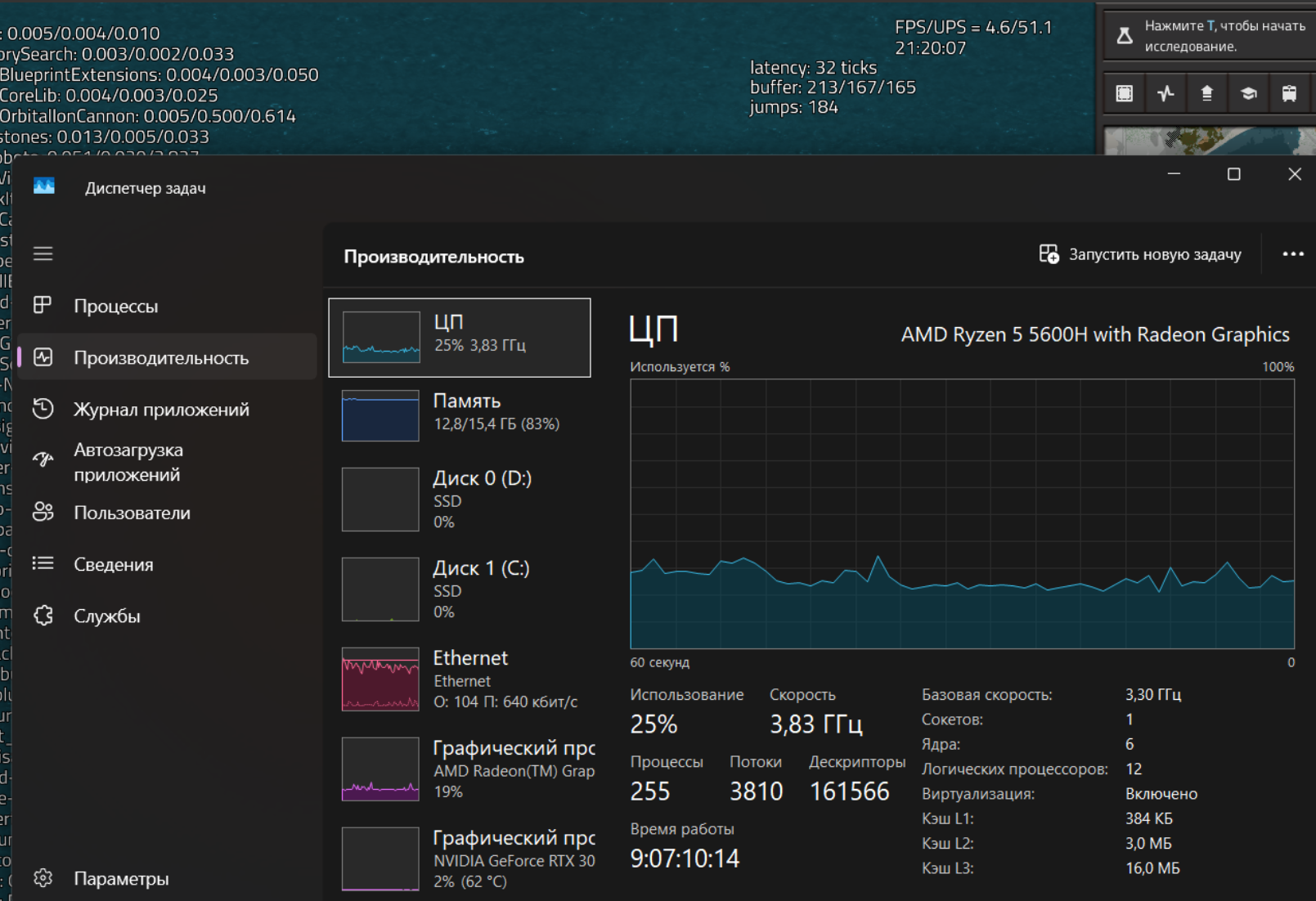Click the Пользователи people icon
Viewport: 1316px width, 901px height.
tap(43, 513)
